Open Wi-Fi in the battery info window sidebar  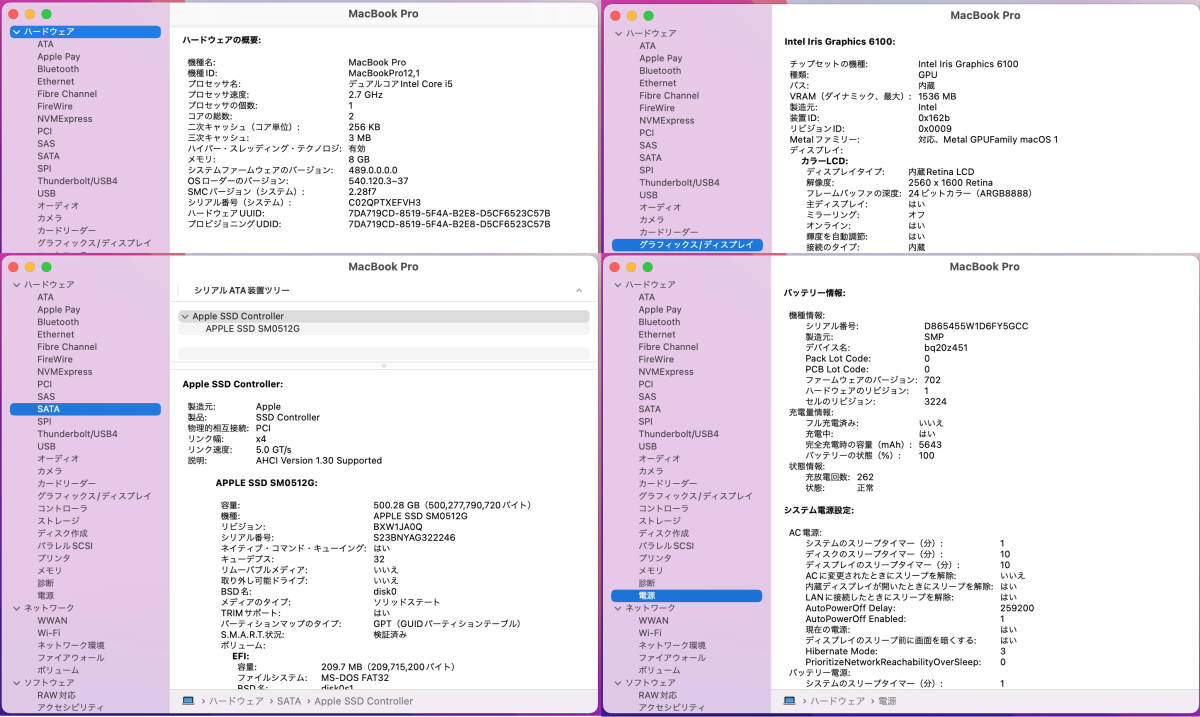650,633
